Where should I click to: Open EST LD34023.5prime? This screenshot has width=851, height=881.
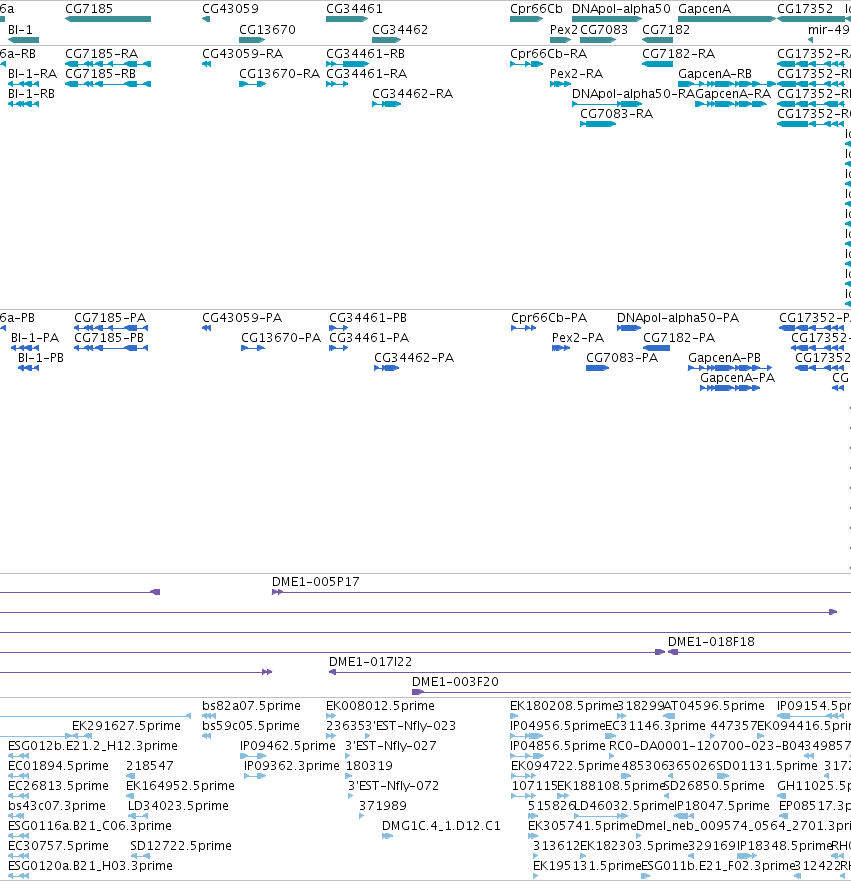coord(178,806)
